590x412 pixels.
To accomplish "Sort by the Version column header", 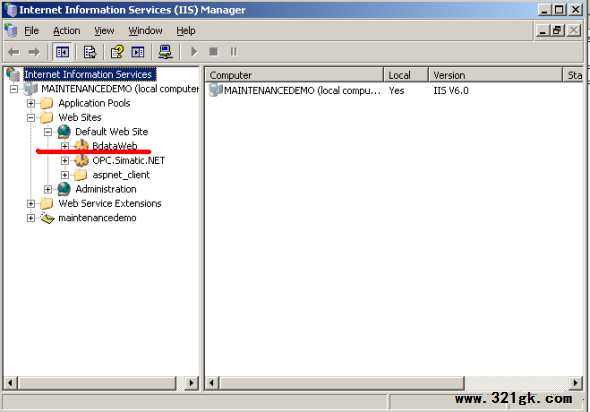I will [496, 75].
